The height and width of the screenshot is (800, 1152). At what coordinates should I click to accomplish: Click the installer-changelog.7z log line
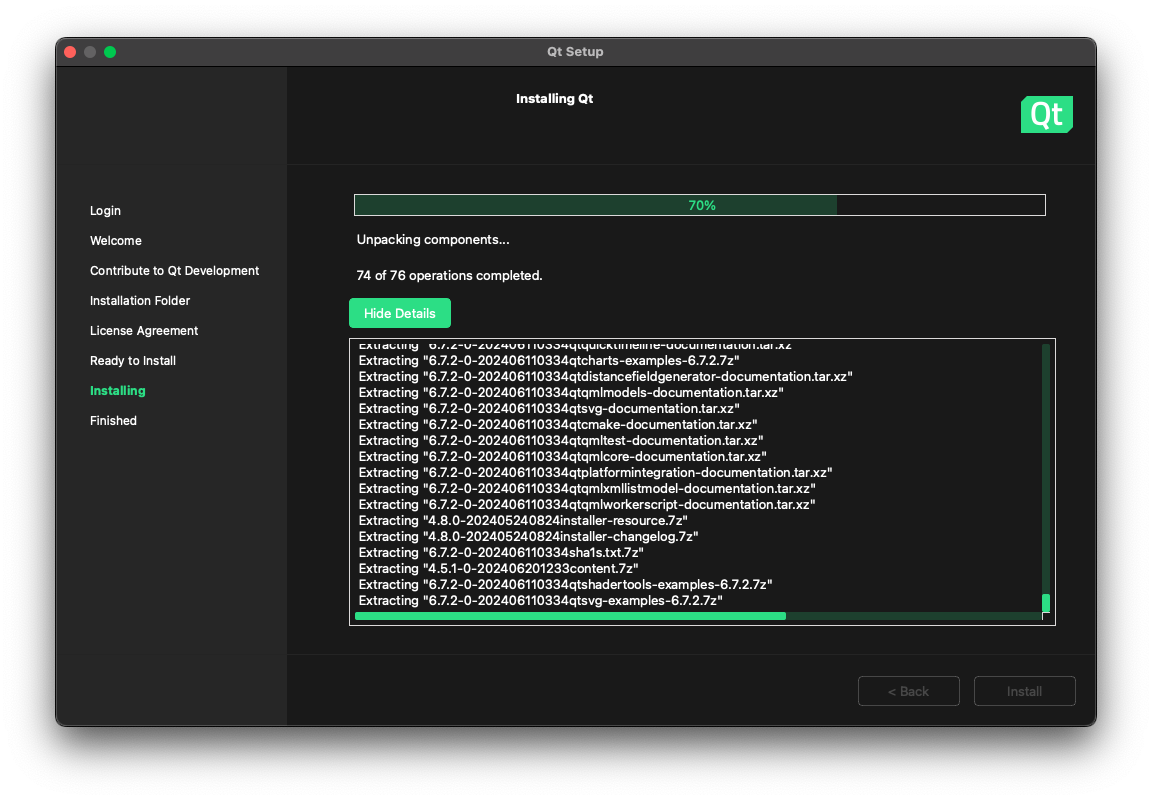[528, 537]
